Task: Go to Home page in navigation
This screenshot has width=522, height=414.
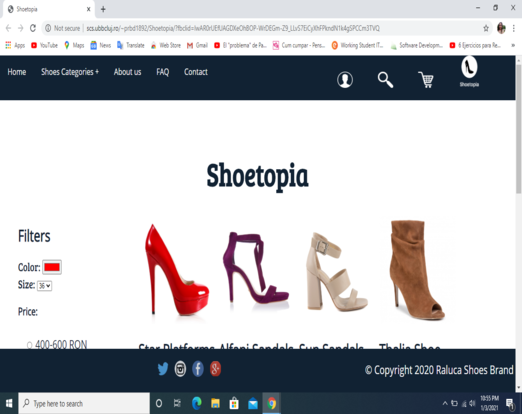Action: pyautogui.click(x=17, y=72)
